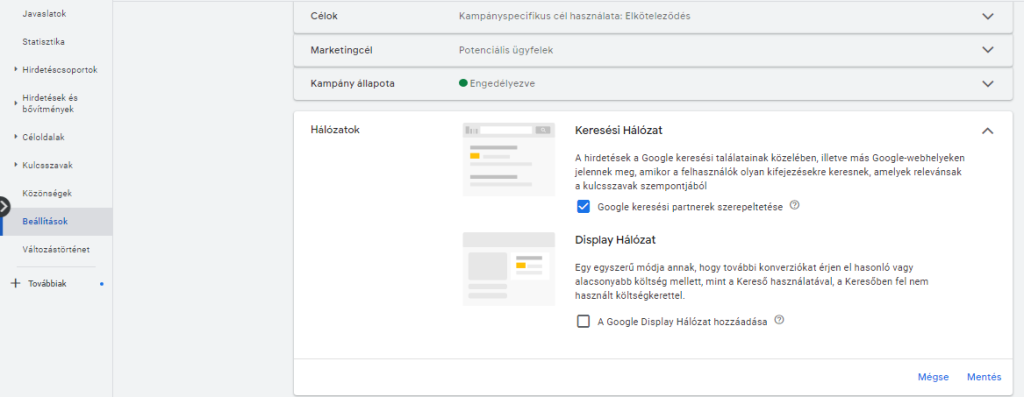
Task: Expand the Célok settings row chevron
Action: click(987, 16)
